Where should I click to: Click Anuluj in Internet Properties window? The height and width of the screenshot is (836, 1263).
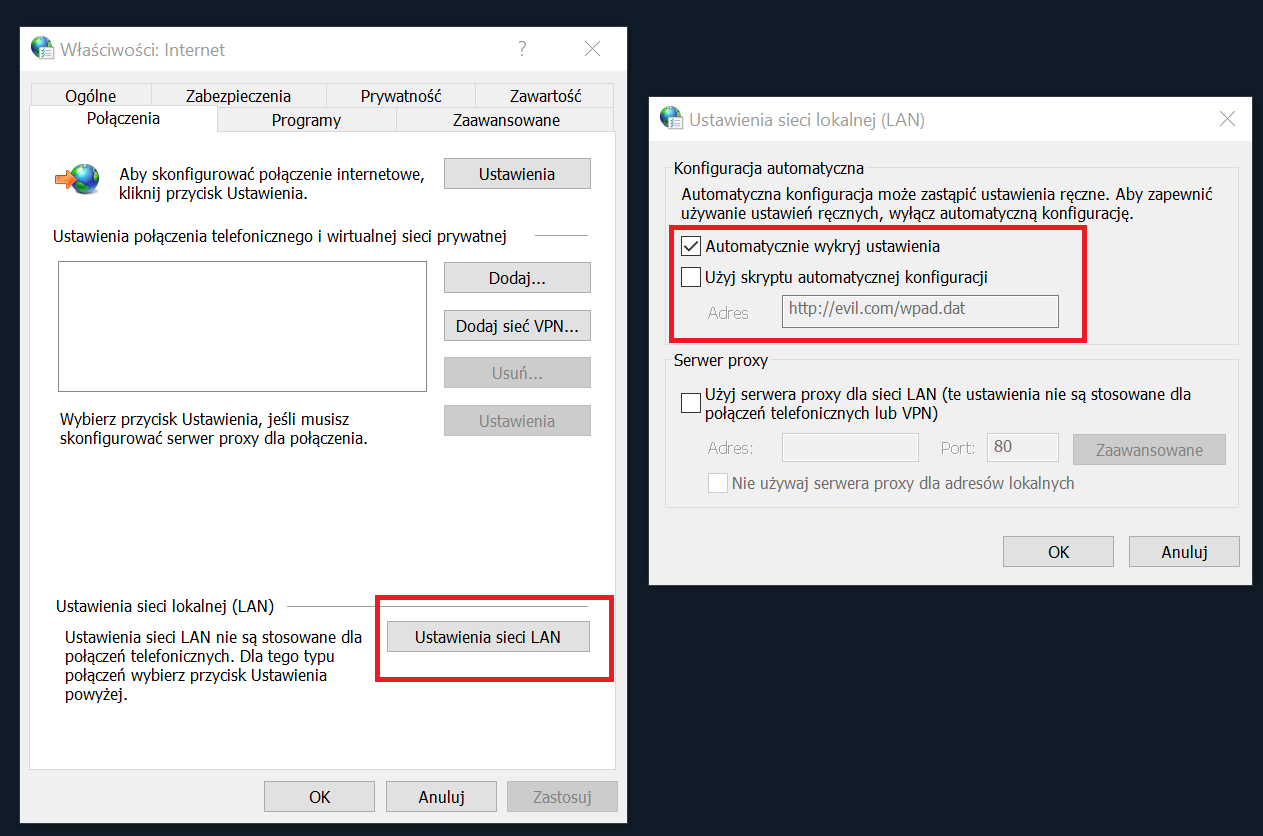441,797
